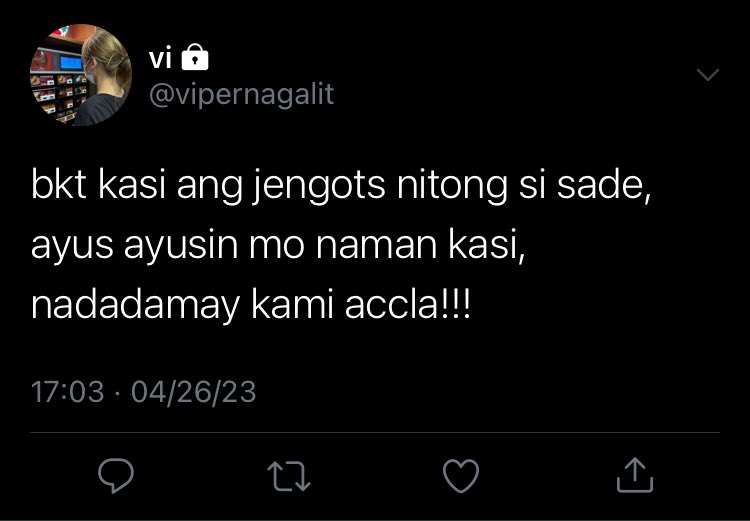750x521 pixels.
Task: Click the word nadadamay in the tweet
Action: (x=135, y=307)
